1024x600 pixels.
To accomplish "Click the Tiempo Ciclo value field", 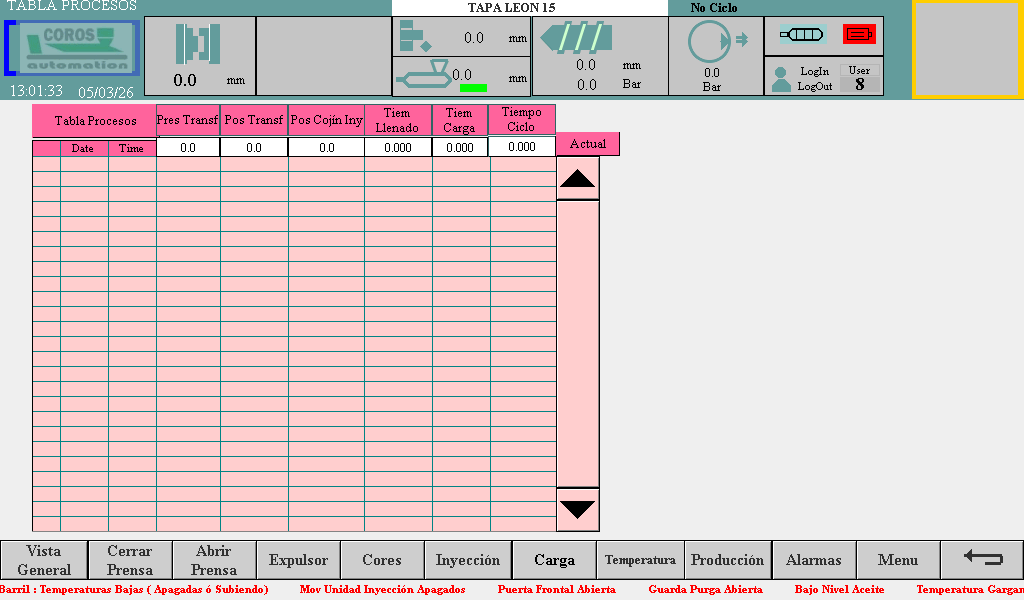I will 521,147.
